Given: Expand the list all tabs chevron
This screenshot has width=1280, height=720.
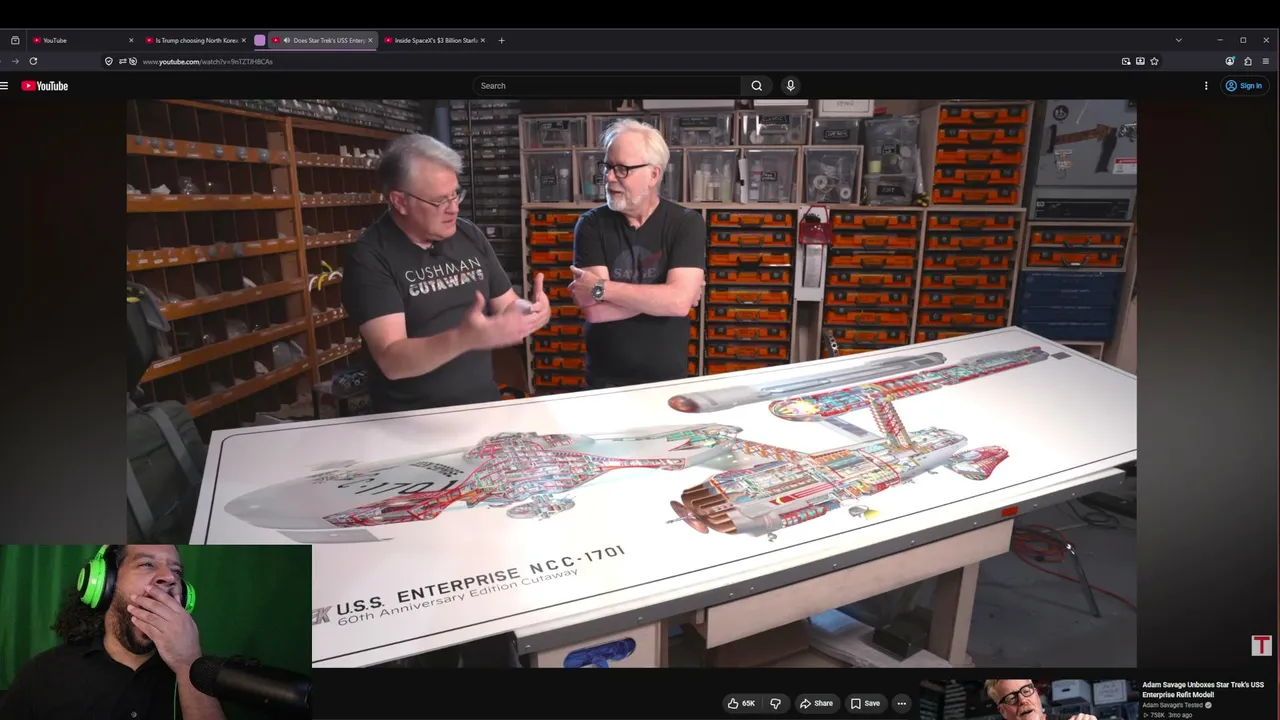Looking at the screenshot, I should tap(1179, 40).
